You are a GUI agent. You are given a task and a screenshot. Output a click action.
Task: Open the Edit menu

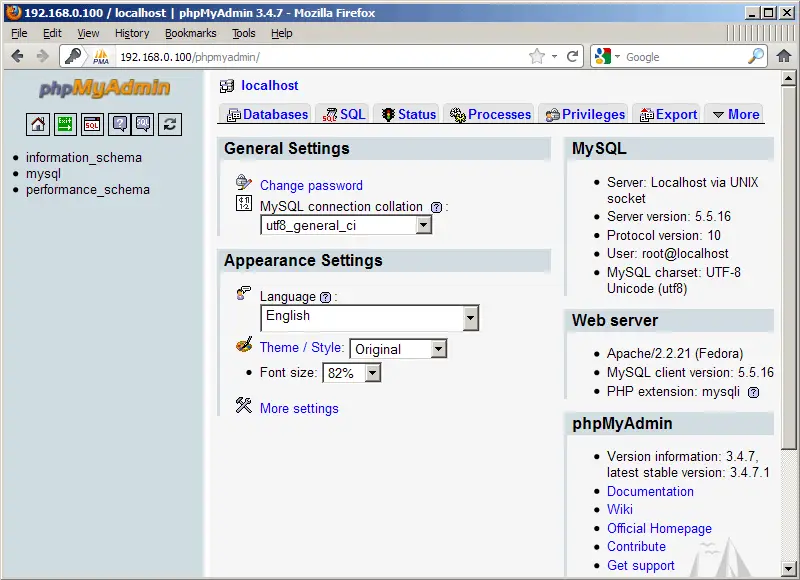[52, 33]
